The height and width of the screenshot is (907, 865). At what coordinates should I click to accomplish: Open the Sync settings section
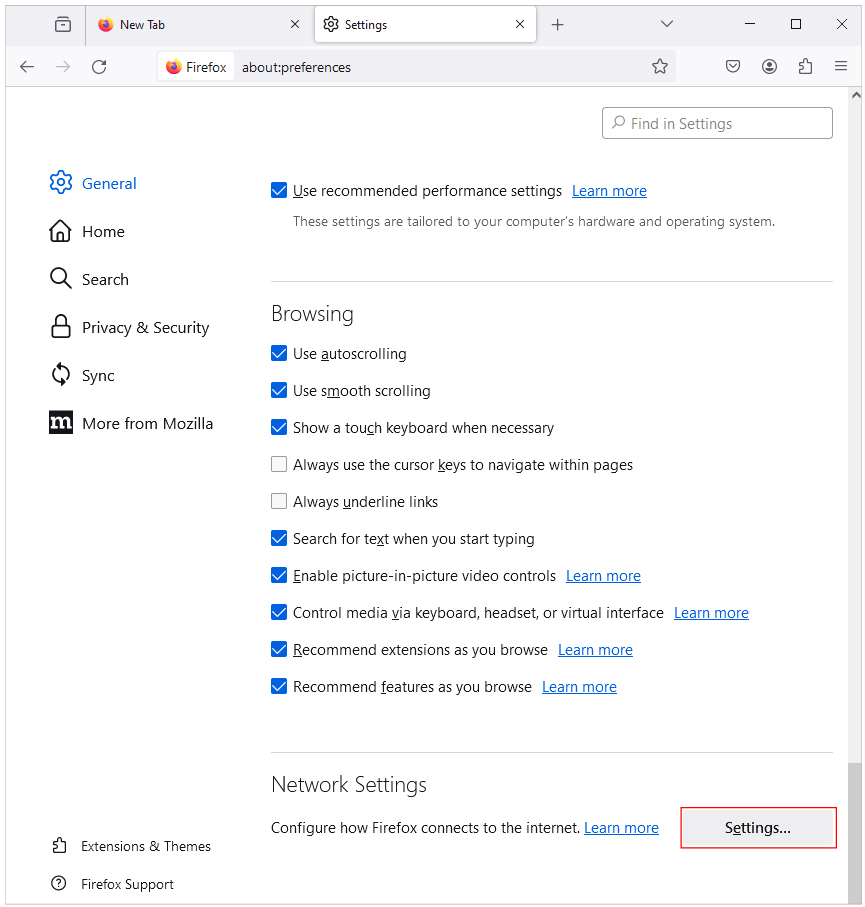pos(97,375)
